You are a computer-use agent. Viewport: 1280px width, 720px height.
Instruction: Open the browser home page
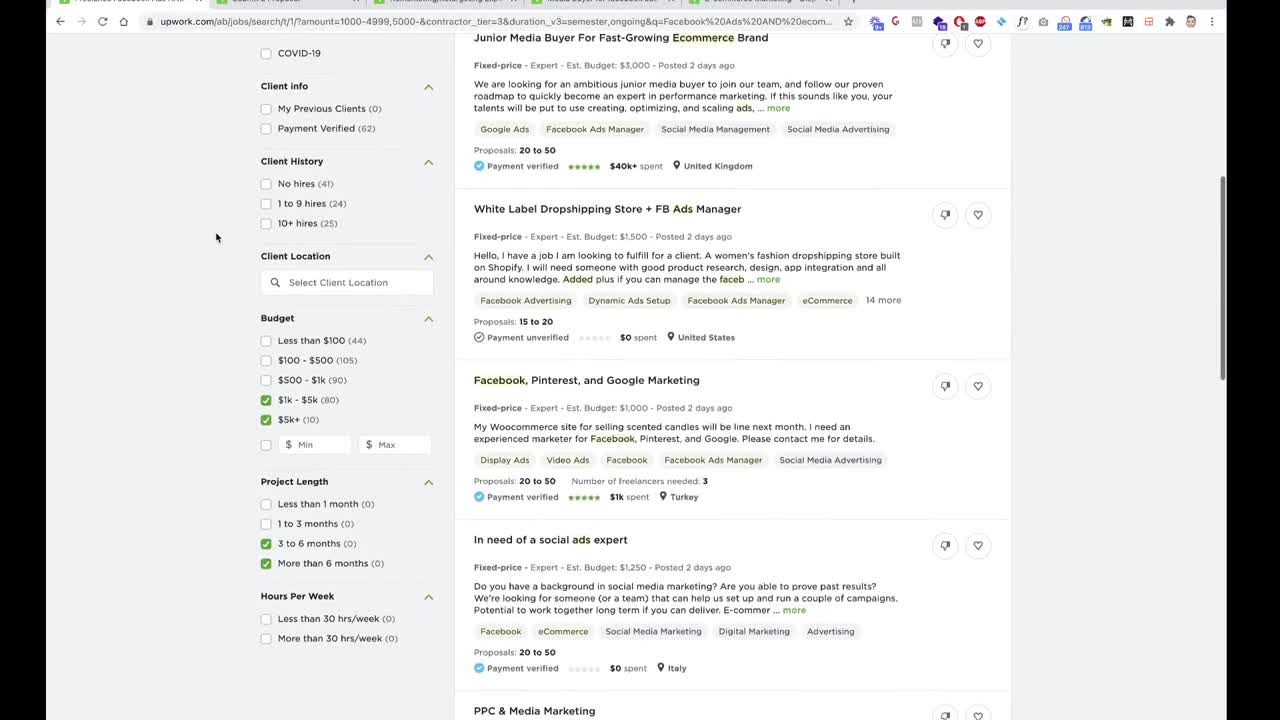point(123,21)
